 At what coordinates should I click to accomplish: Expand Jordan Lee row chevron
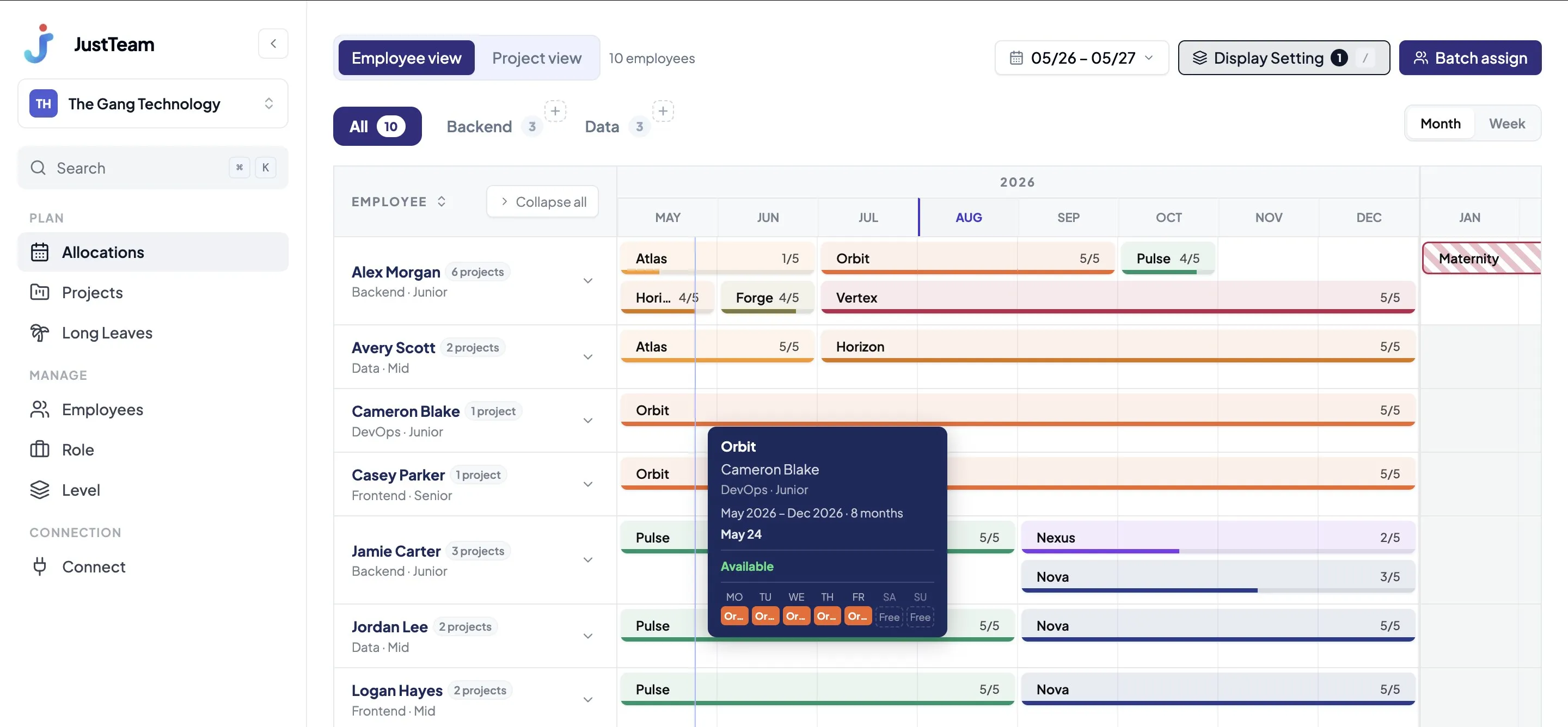[588, 636]
